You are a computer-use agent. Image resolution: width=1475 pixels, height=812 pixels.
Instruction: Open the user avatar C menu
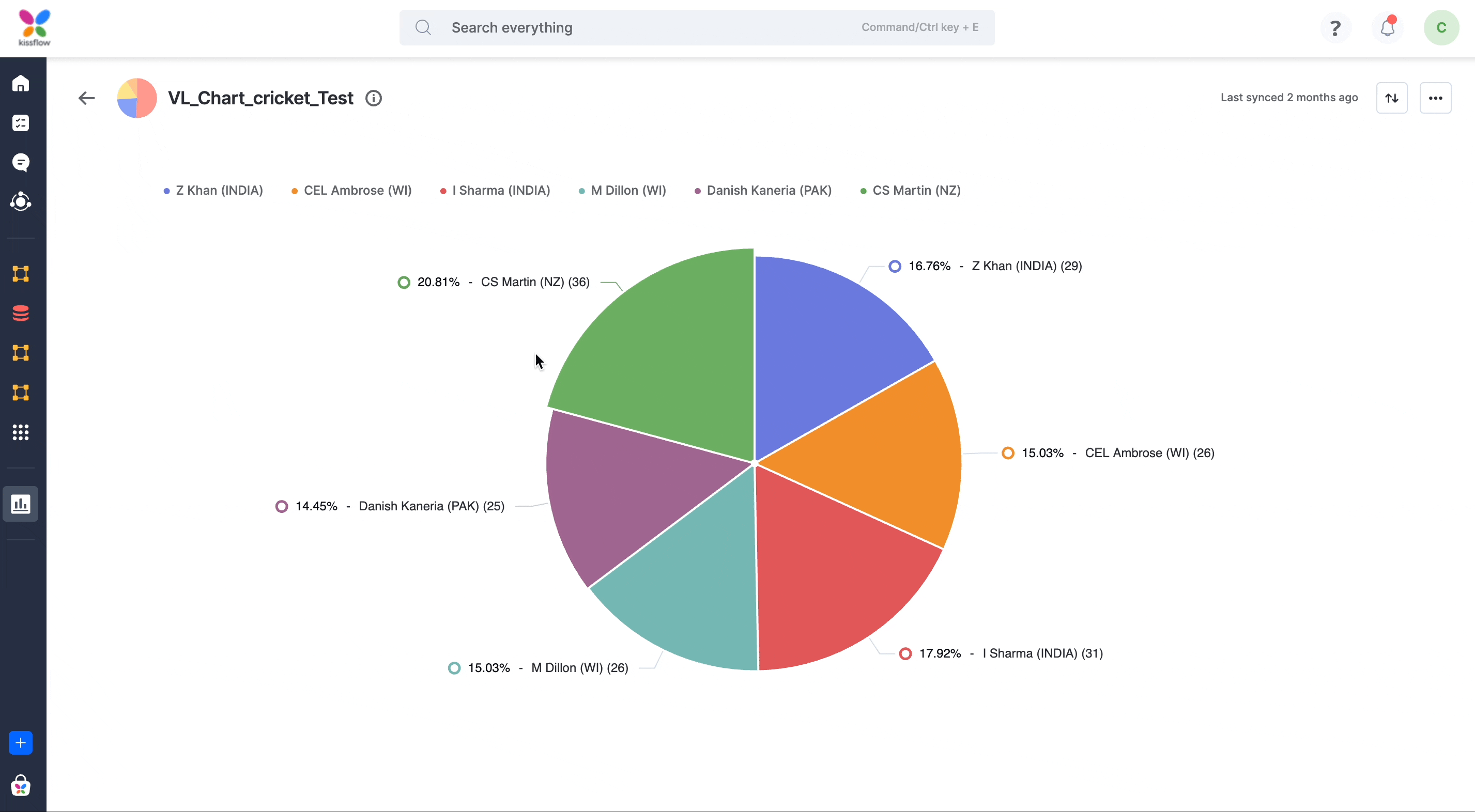tap(1441, 27)
